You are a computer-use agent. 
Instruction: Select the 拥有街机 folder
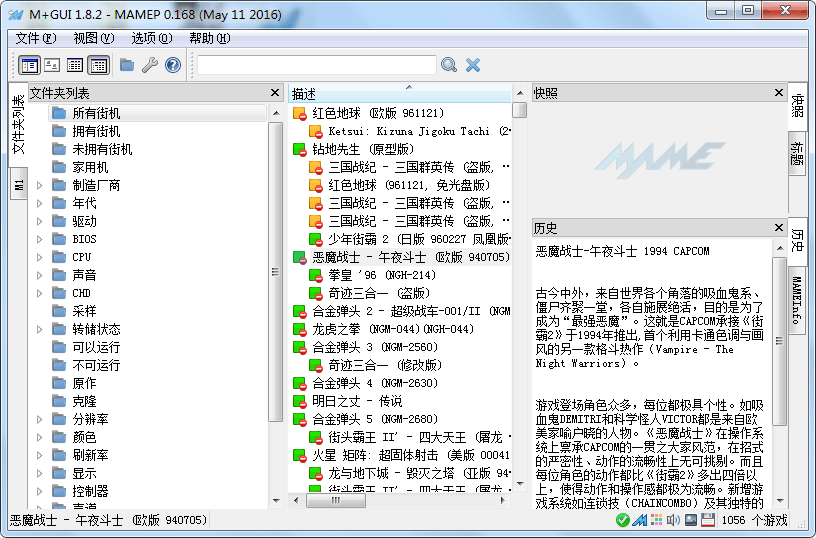(x=96, y=131)
